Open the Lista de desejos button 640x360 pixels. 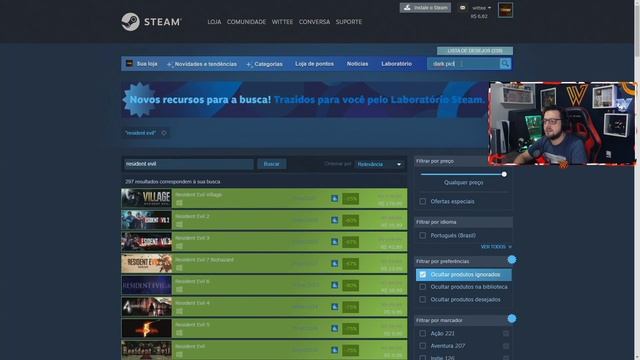tap(475, 51)
